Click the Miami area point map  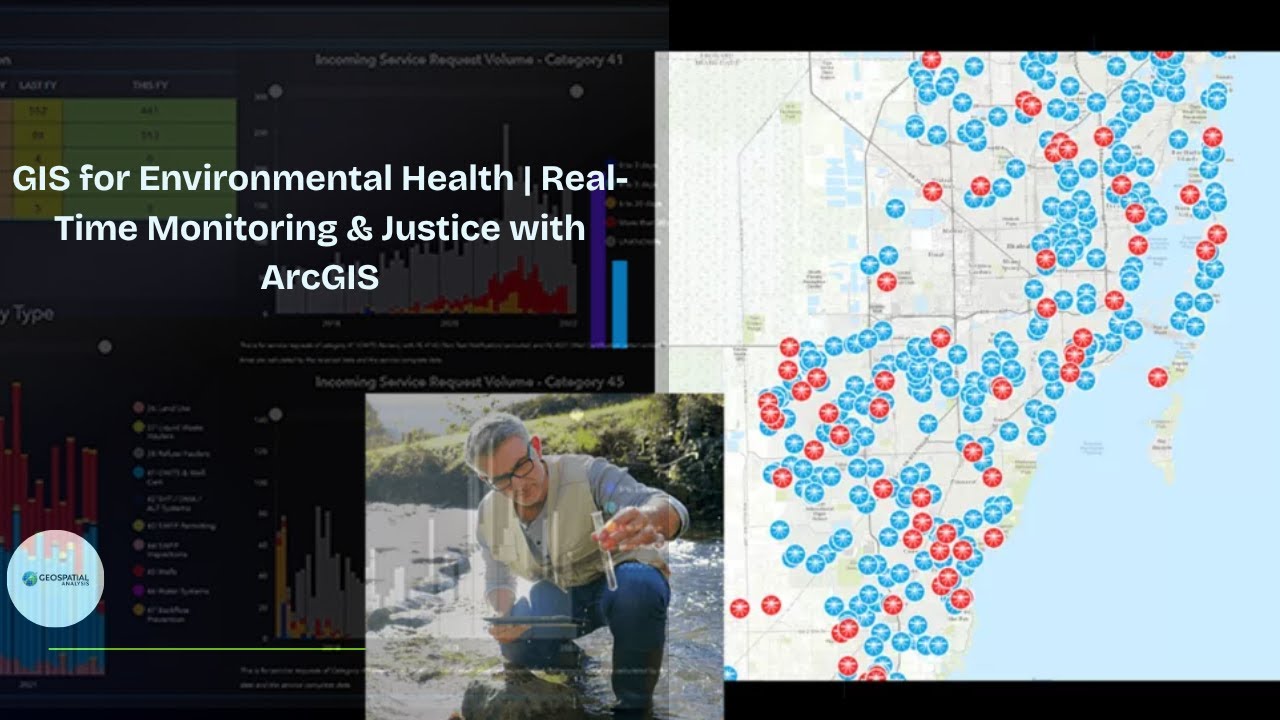point(967,366)
